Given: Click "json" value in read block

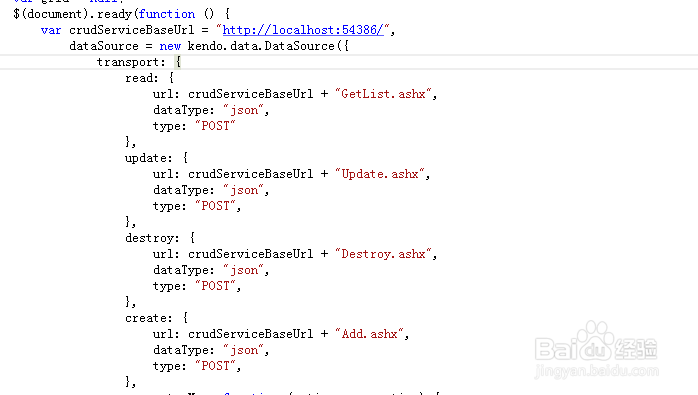Looking at the screenshot, I should (x=243, y=110).
